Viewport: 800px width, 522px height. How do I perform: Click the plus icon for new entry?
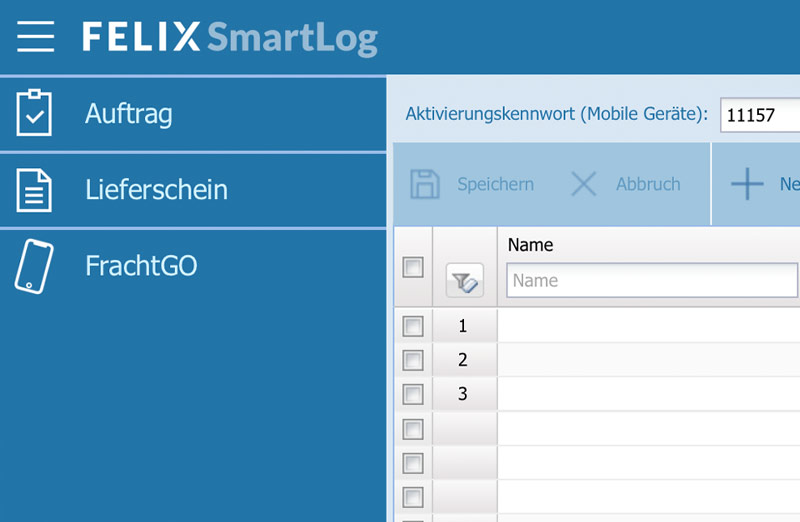(x=747, y=184)
